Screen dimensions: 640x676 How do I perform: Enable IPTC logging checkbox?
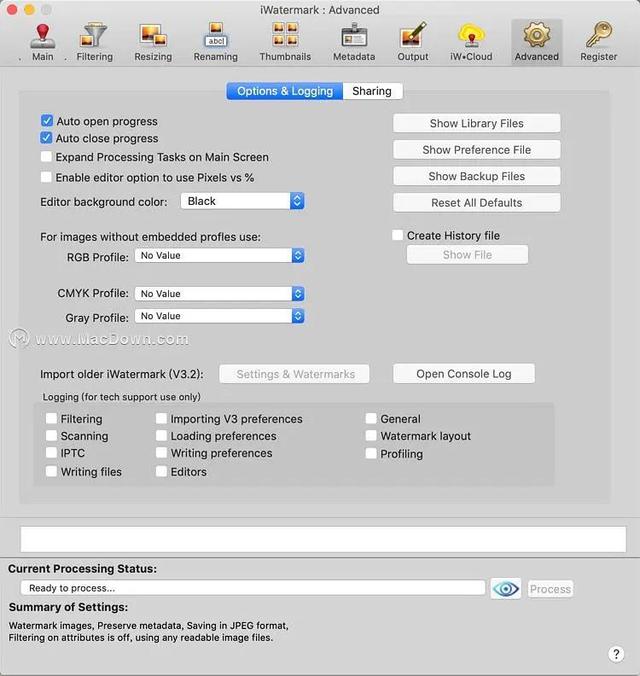51,453
